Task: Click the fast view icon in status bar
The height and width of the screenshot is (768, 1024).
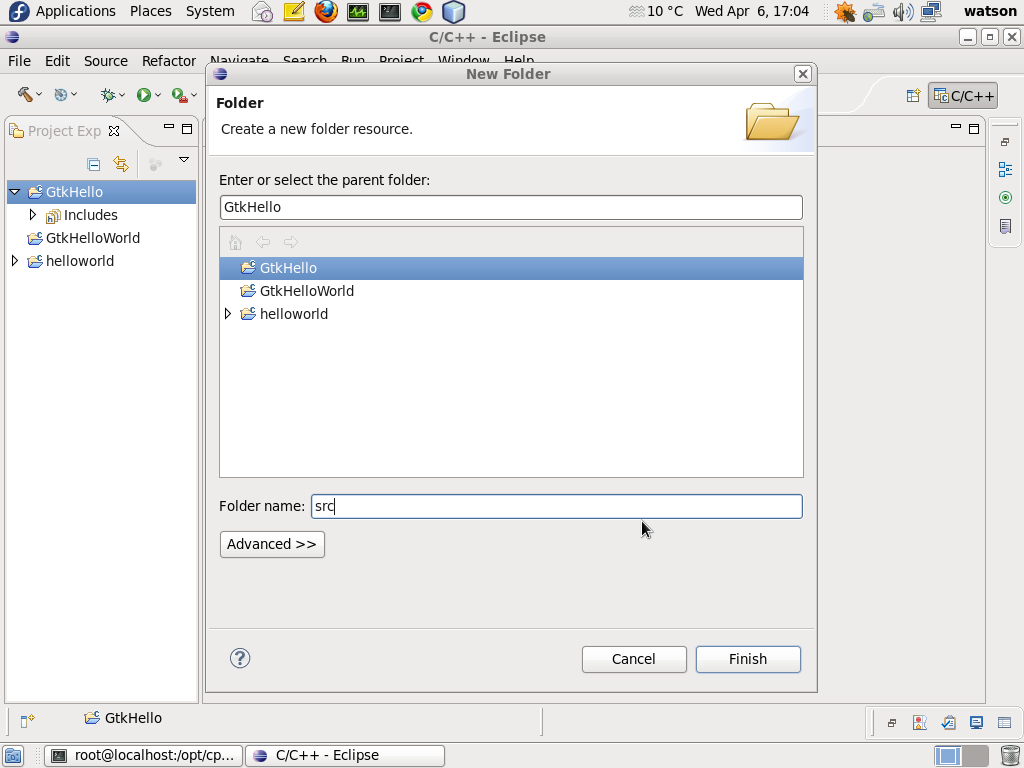Action: tap(27, 721)
